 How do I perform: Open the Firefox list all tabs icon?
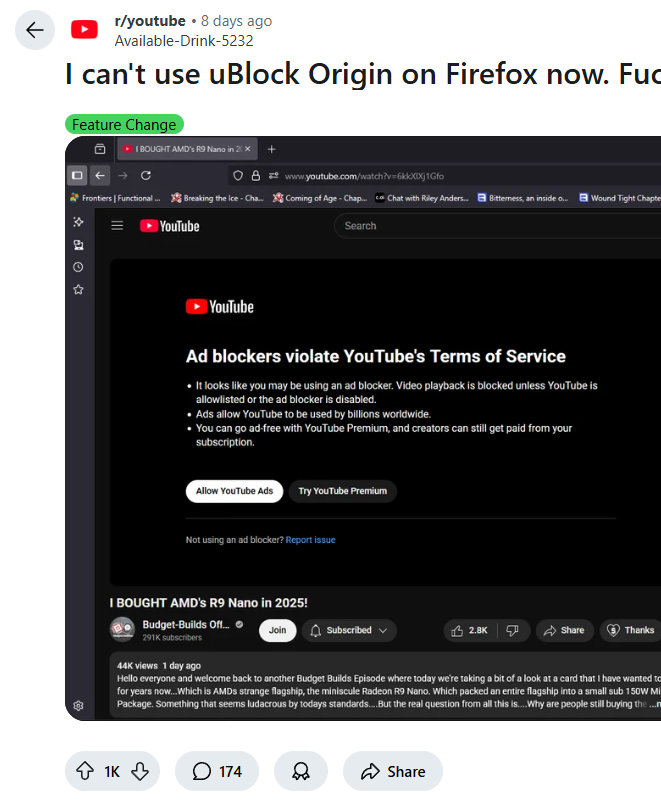[x=100, y=149]
